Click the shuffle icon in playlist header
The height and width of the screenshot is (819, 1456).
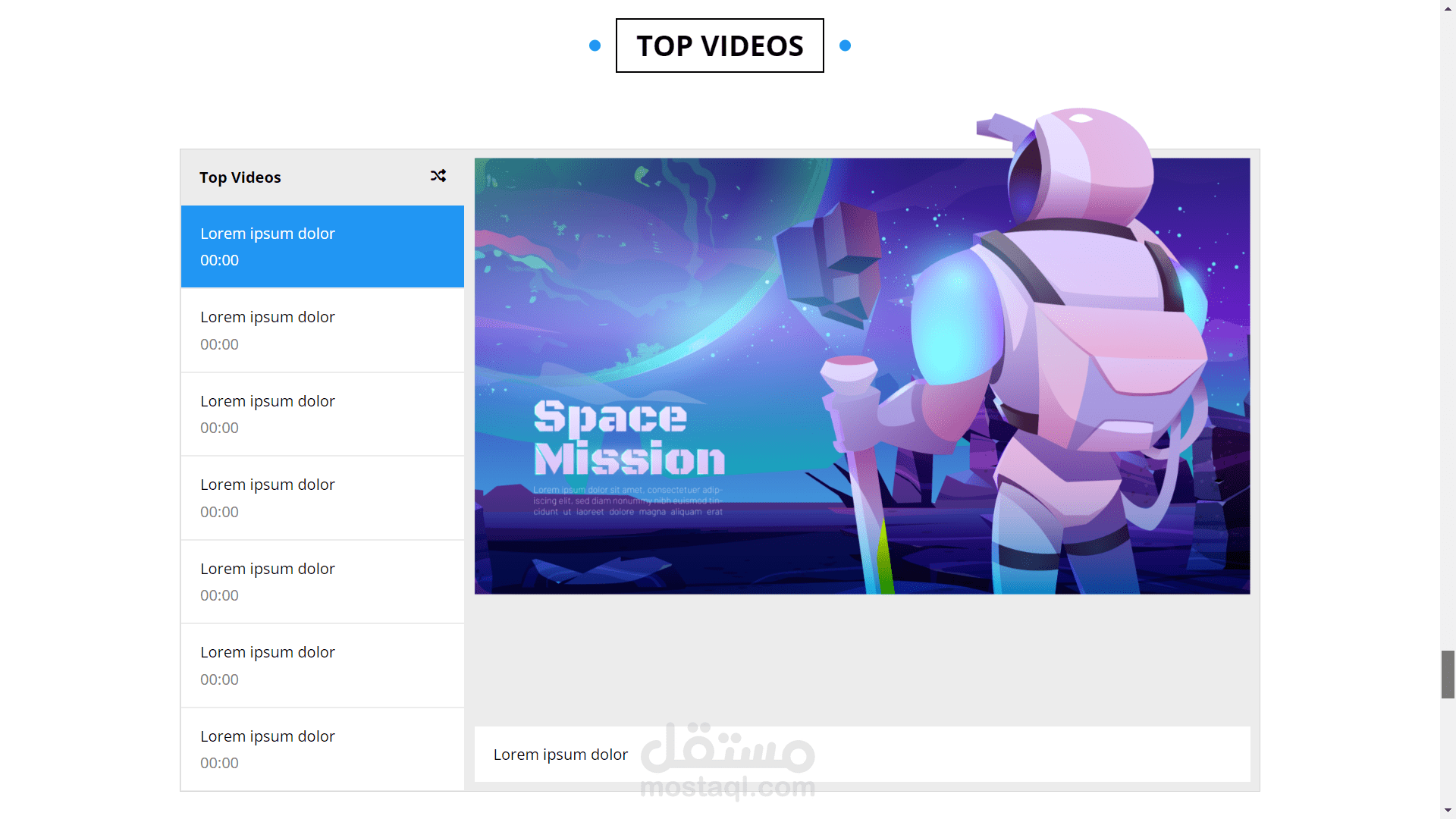pyautogui.click(x=438, y=176)
